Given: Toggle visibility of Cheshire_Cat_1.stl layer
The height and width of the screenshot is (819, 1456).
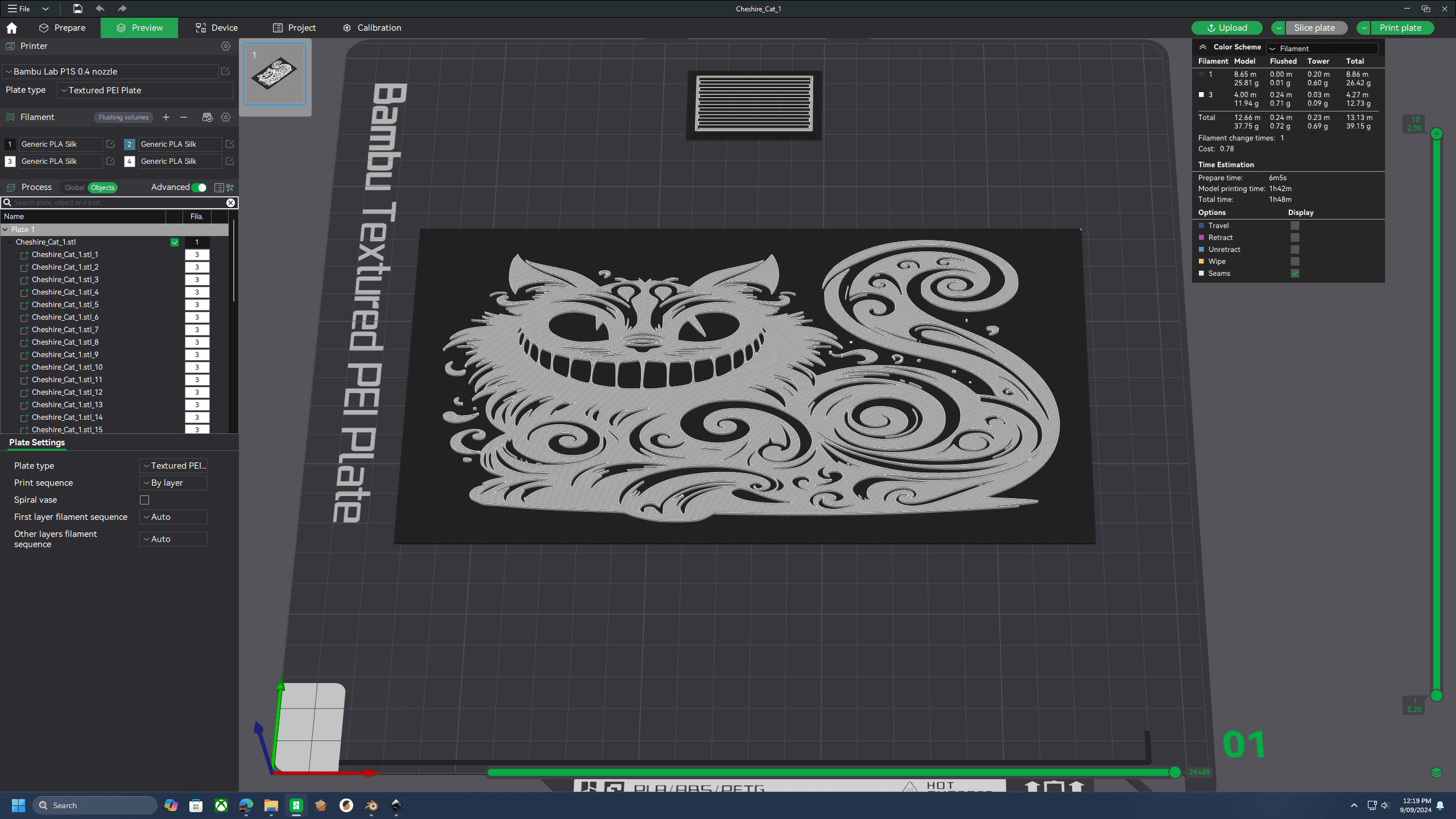Looking at the screenshot, I should (x=175, y=242).
